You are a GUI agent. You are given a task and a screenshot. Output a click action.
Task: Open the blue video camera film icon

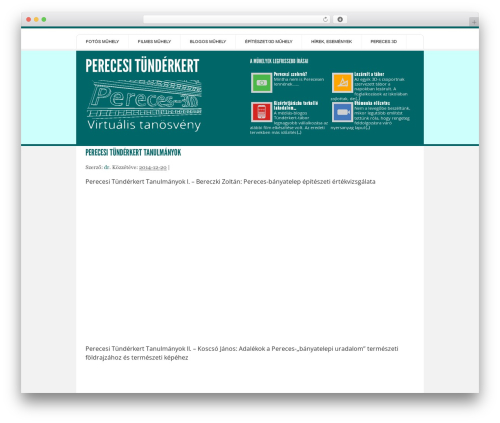click(x=342, y=112)
